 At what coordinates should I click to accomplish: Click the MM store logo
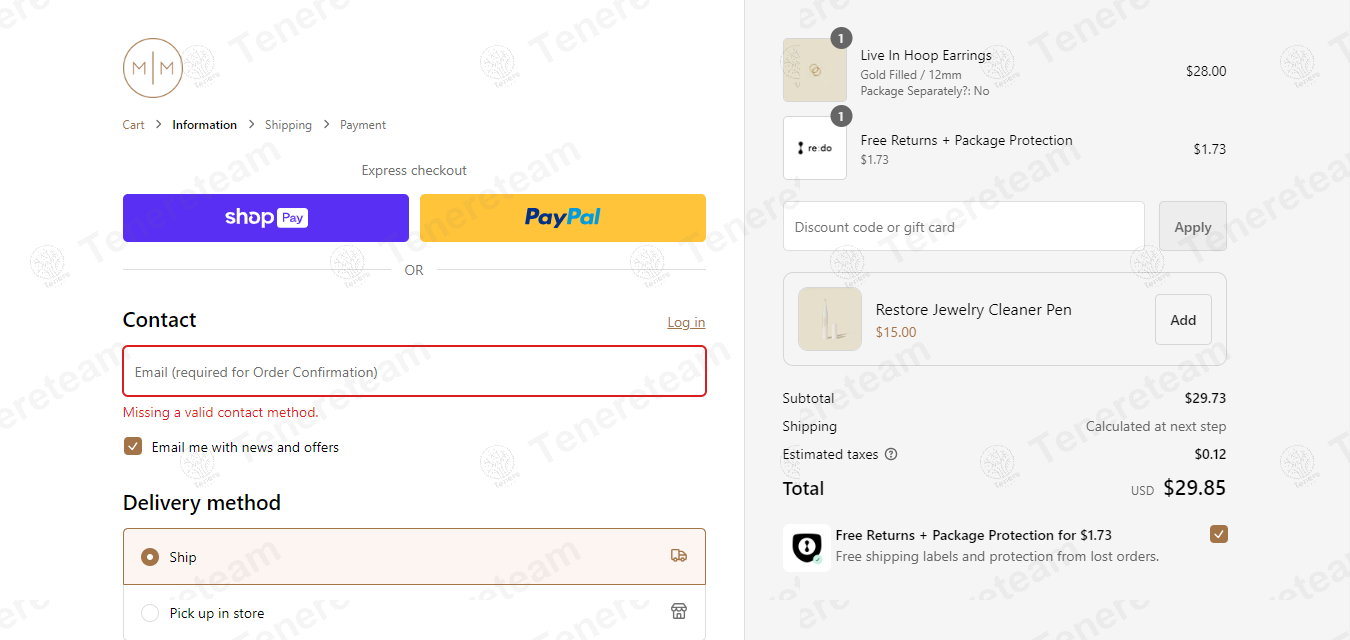coord(153,68)
